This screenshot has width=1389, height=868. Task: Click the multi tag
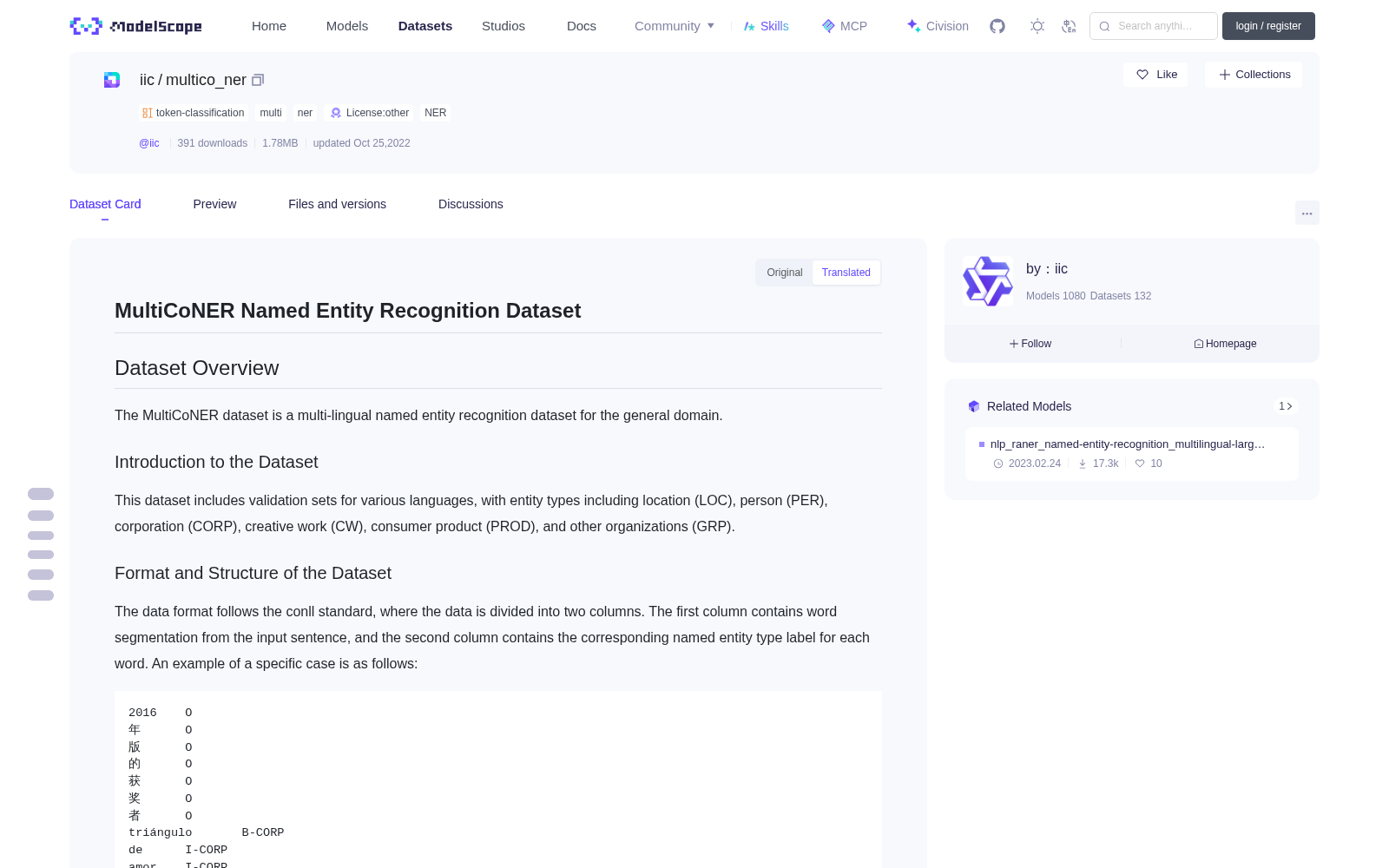point(271,113)
